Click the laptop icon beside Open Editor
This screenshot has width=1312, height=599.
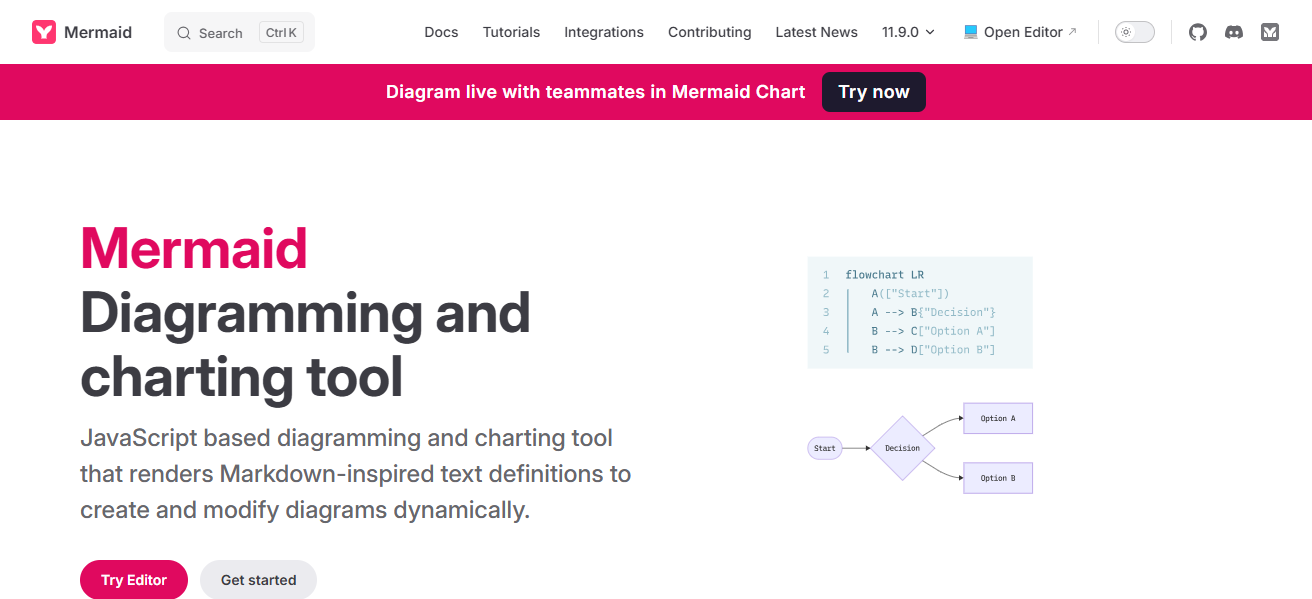[x=971, y=32]
